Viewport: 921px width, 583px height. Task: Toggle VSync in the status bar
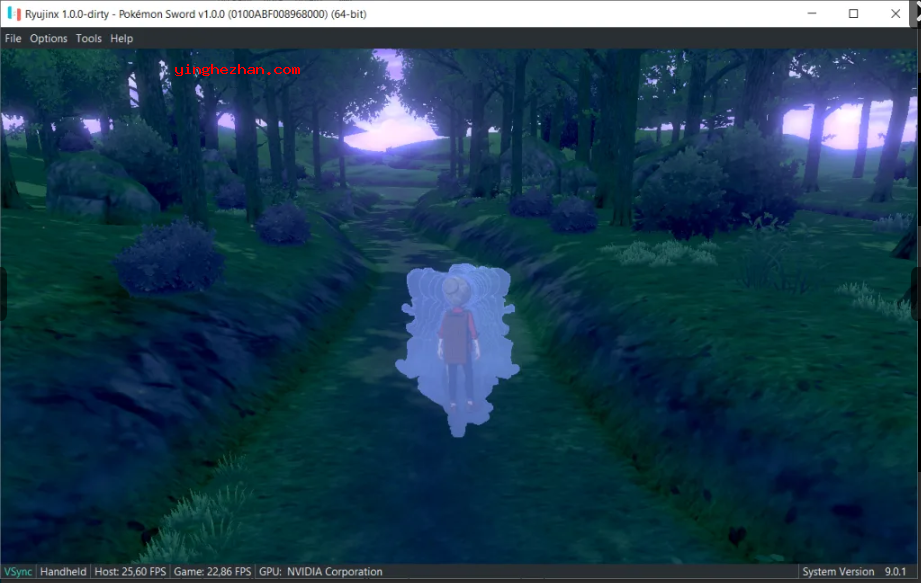tap(18, 572)
